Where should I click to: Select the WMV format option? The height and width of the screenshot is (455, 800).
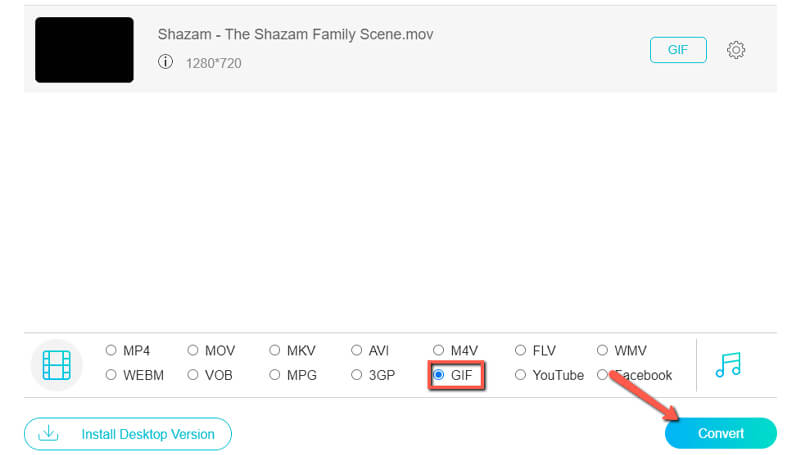click(x=603, y=351)
